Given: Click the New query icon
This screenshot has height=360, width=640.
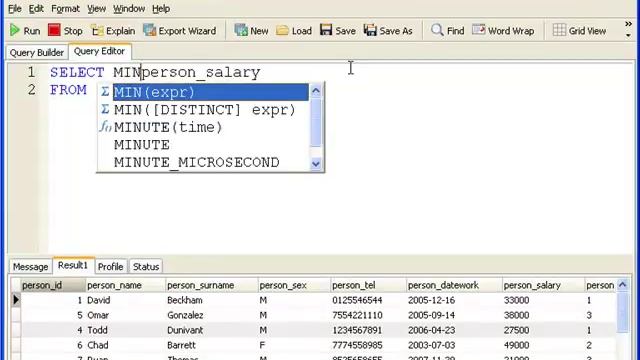Looking at the screenshot, I should 241,30.
